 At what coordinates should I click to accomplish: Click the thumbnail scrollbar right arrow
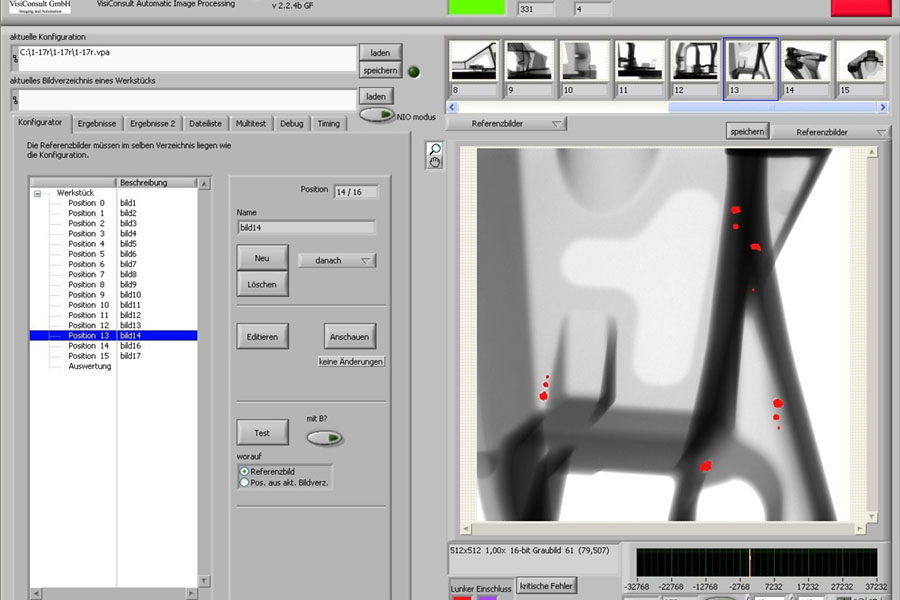(x=882, y=107)
